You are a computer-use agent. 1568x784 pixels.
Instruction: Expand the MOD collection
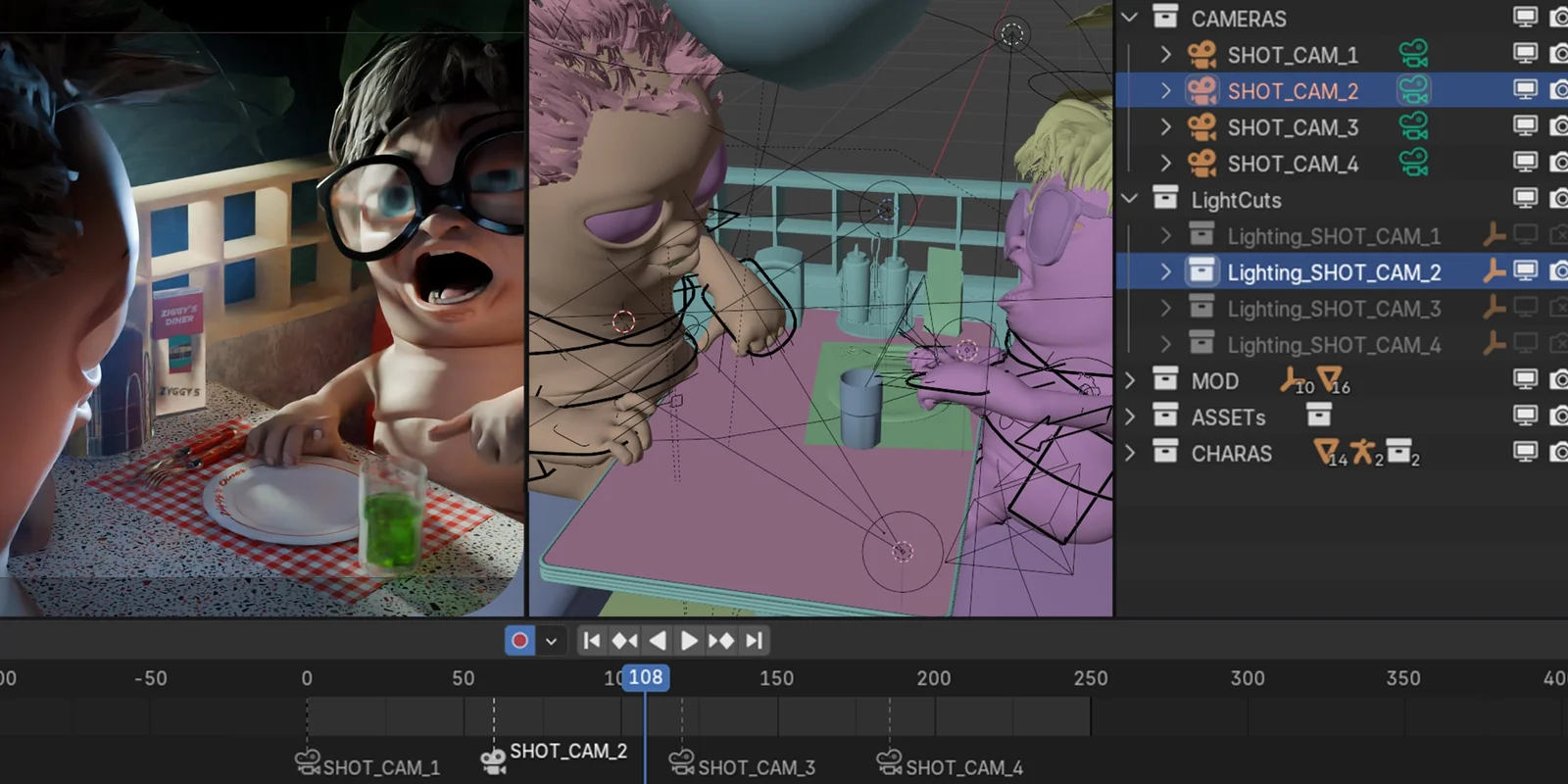coord(1130,380)
